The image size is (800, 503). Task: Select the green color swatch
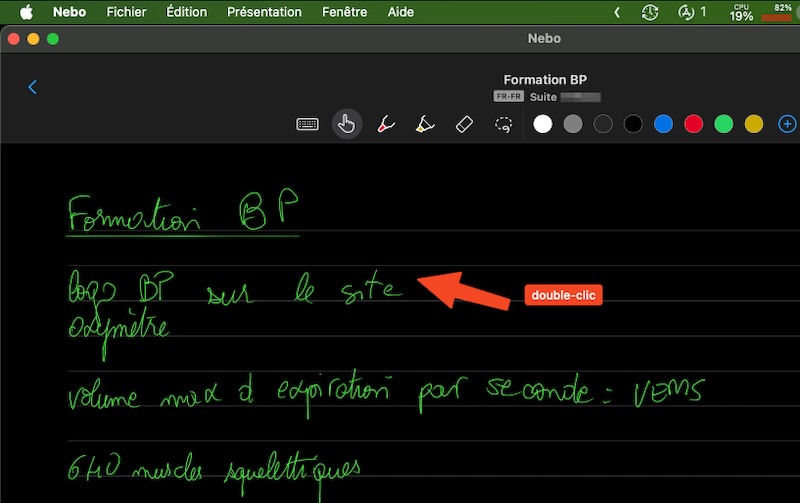click(x=723, y=124)
